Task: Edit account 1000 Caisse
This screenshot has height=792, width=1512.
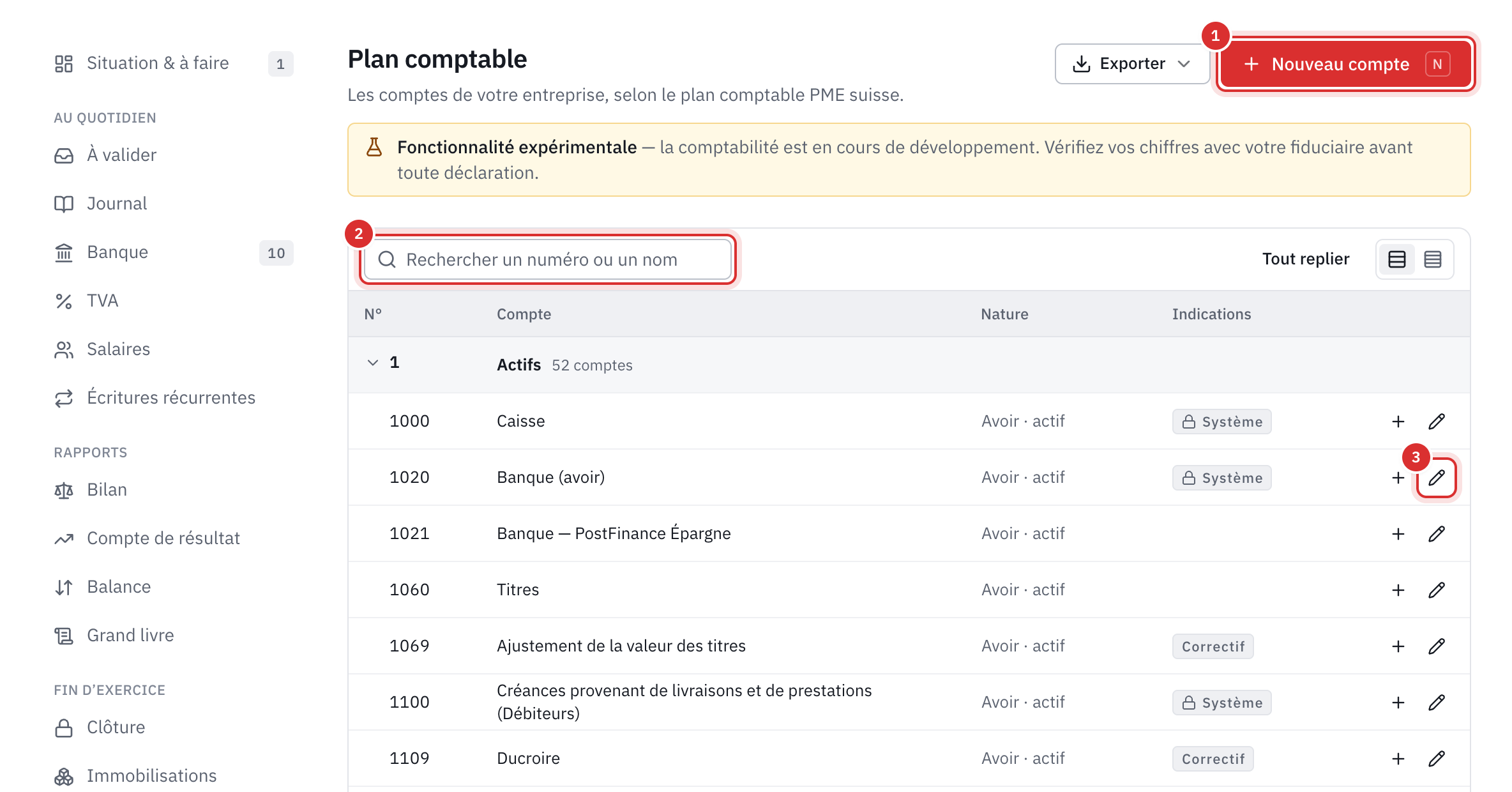Action: (1437, 422)
